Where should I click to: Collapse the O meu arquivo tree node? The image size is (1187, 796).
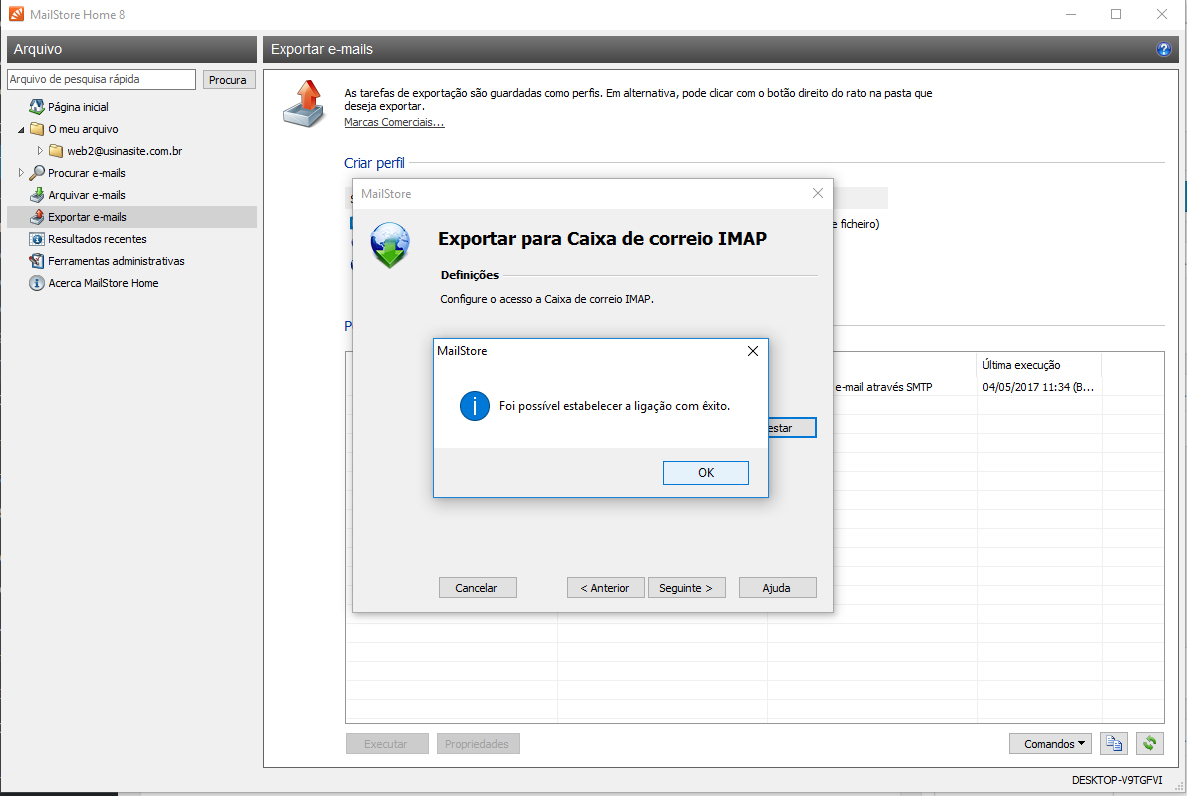pos(22,130)
